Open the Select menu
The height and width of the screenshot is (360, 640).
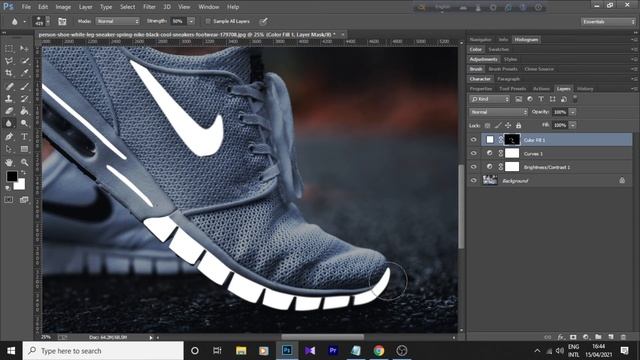pos(127,7)
